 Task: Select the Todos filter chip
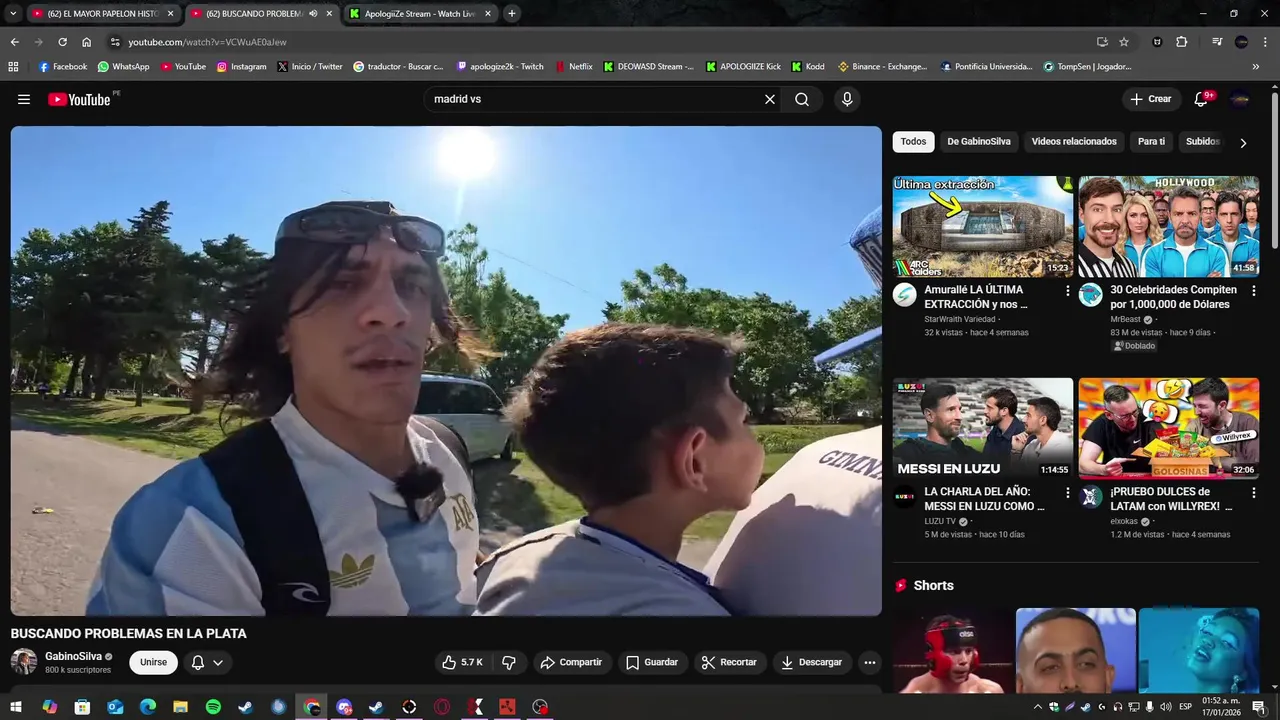[x=913, y=141]
